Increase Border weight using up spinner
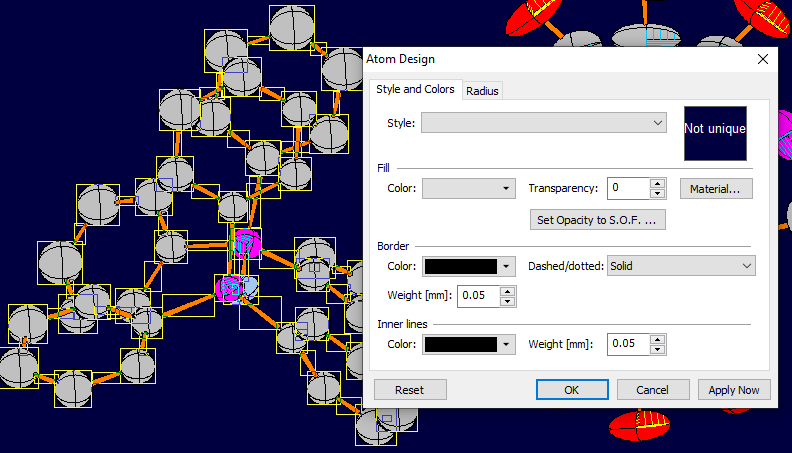 coord(507,291)
